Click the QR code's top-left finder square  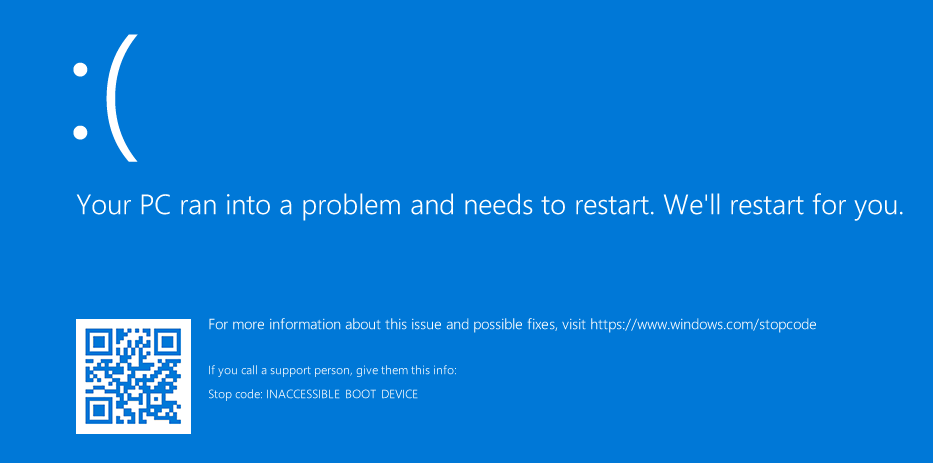click(99, 342)
